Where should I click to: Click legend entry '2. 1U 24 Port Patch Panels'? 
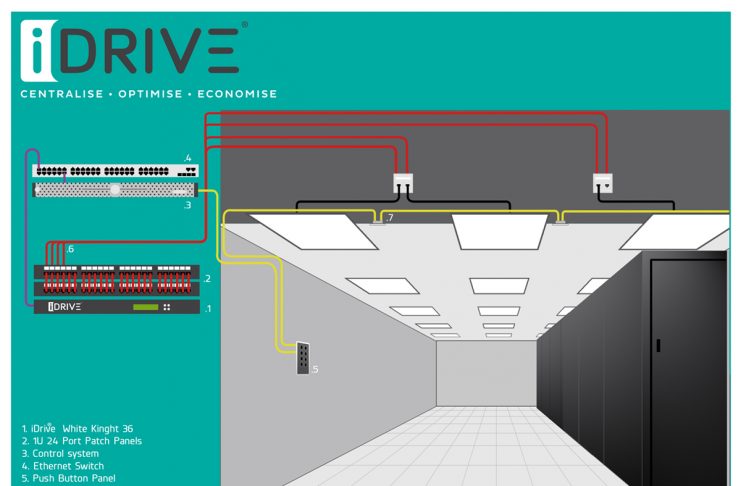[82, 441]
